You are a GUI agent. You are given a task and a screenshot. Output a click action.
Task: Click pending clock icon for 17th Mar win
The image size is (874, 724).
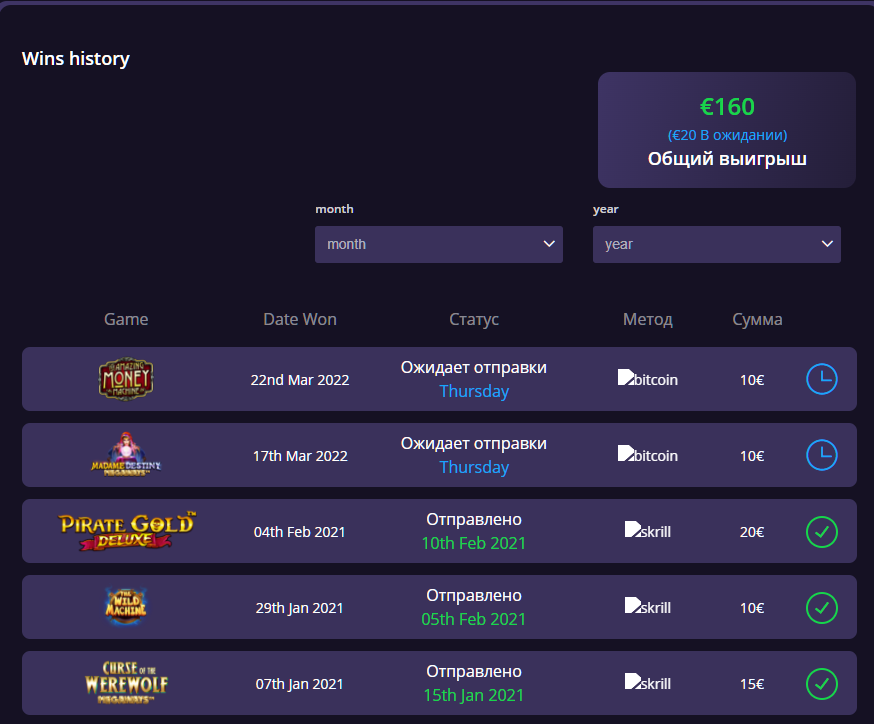[821, 456]
